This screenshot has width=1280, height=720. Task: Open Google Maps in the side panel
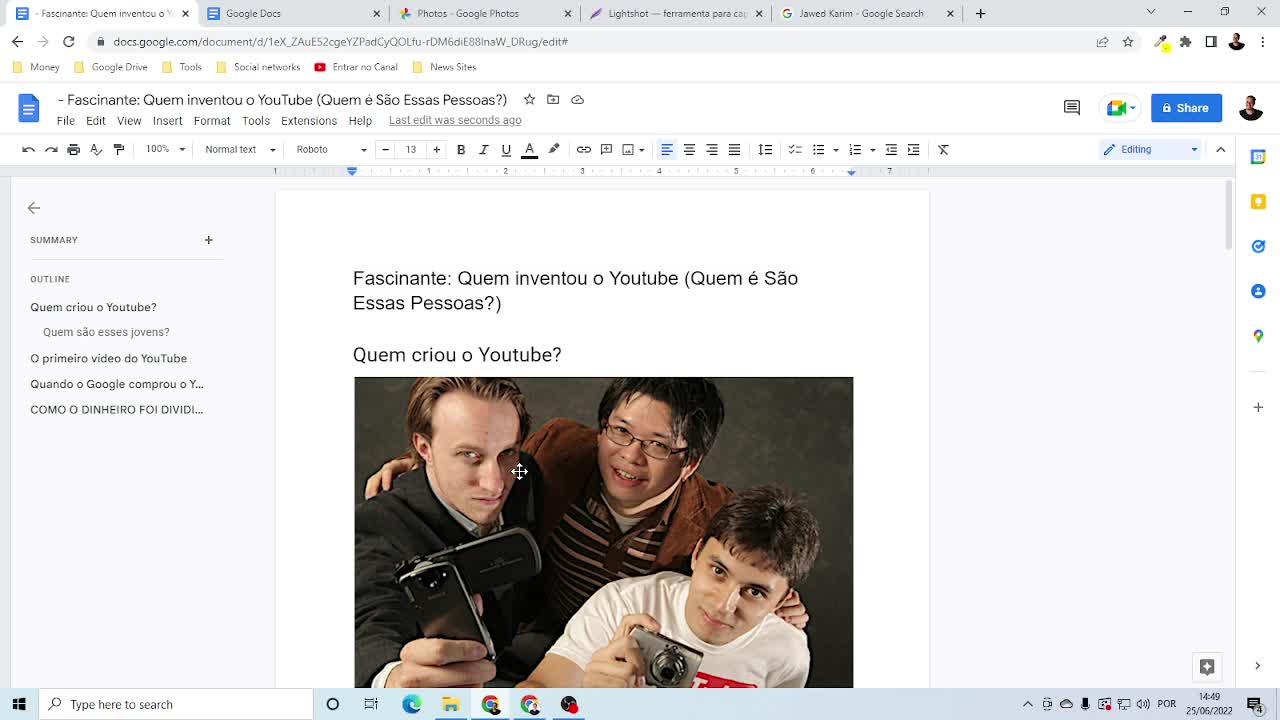click(x=1258, y=336)
